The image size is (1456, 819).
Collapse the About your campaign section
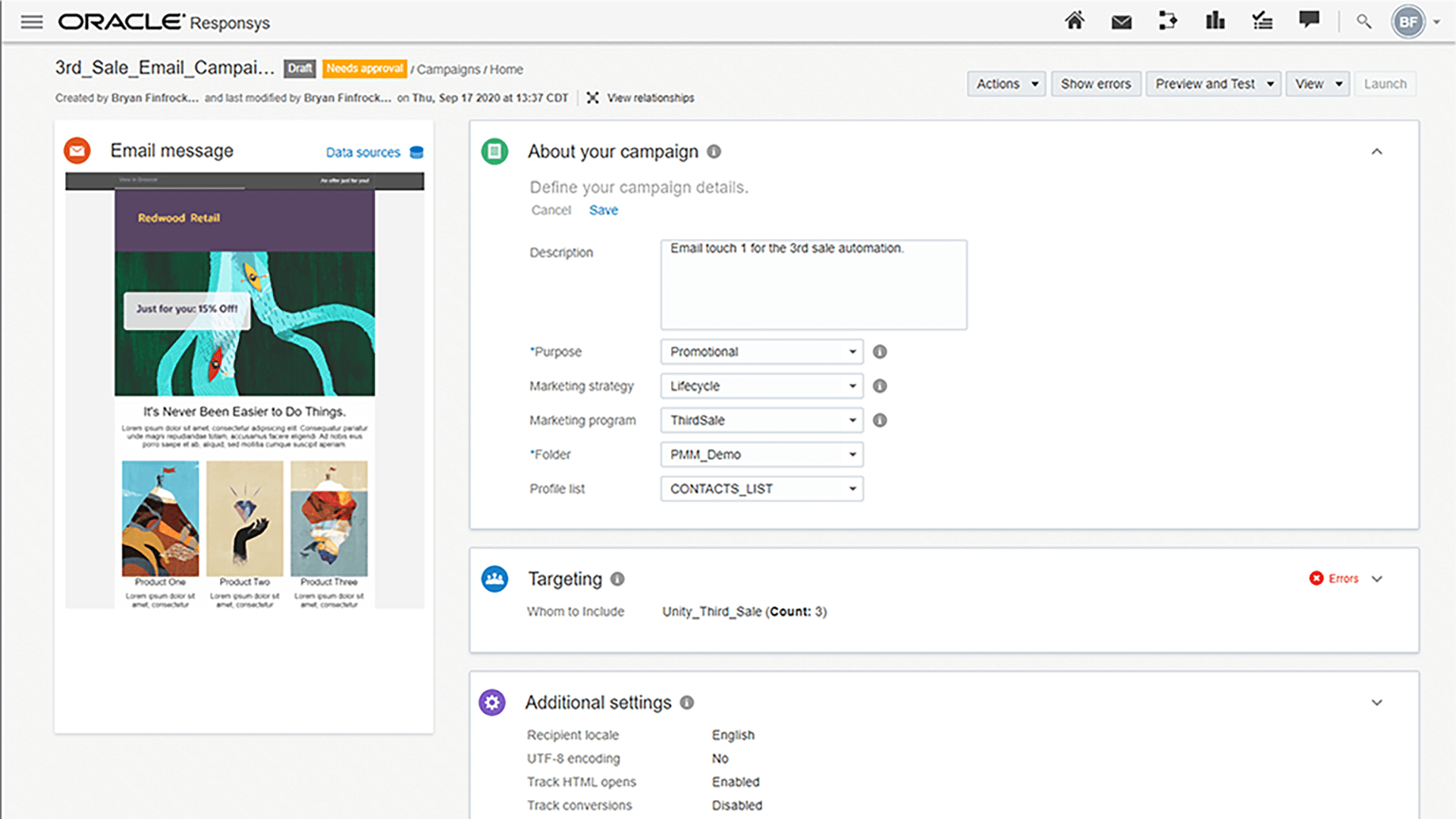pos(1377,152)
